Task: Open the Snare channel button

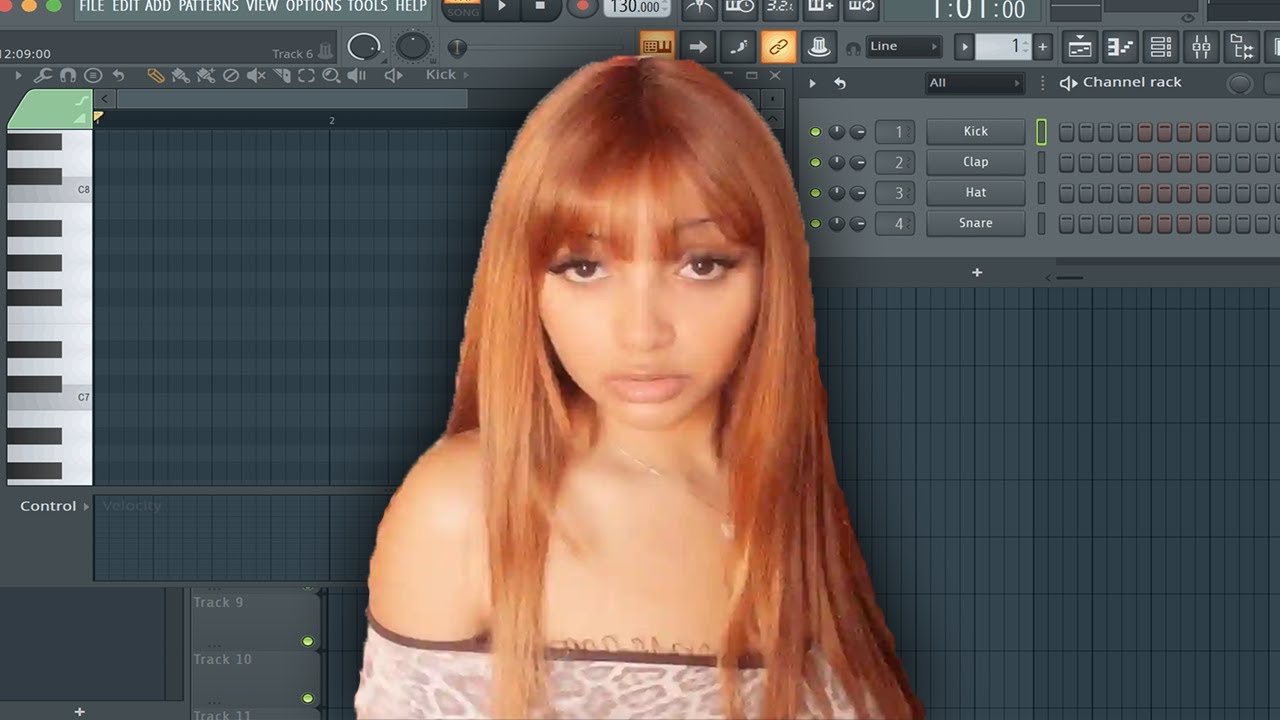Action: click(x=976, y=223)
